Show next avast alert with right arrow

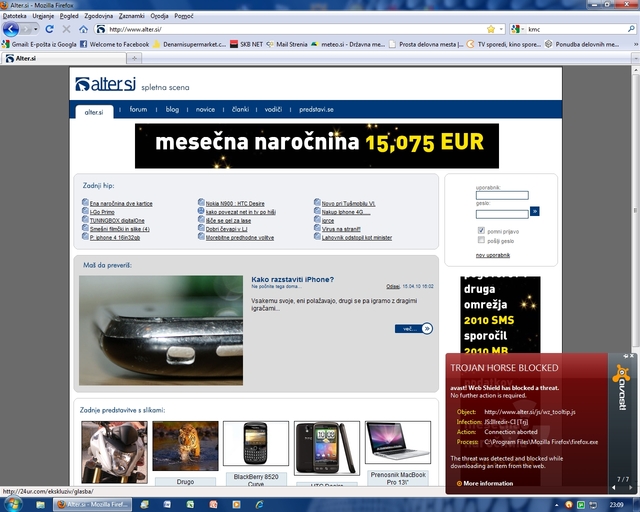[631, 488]
